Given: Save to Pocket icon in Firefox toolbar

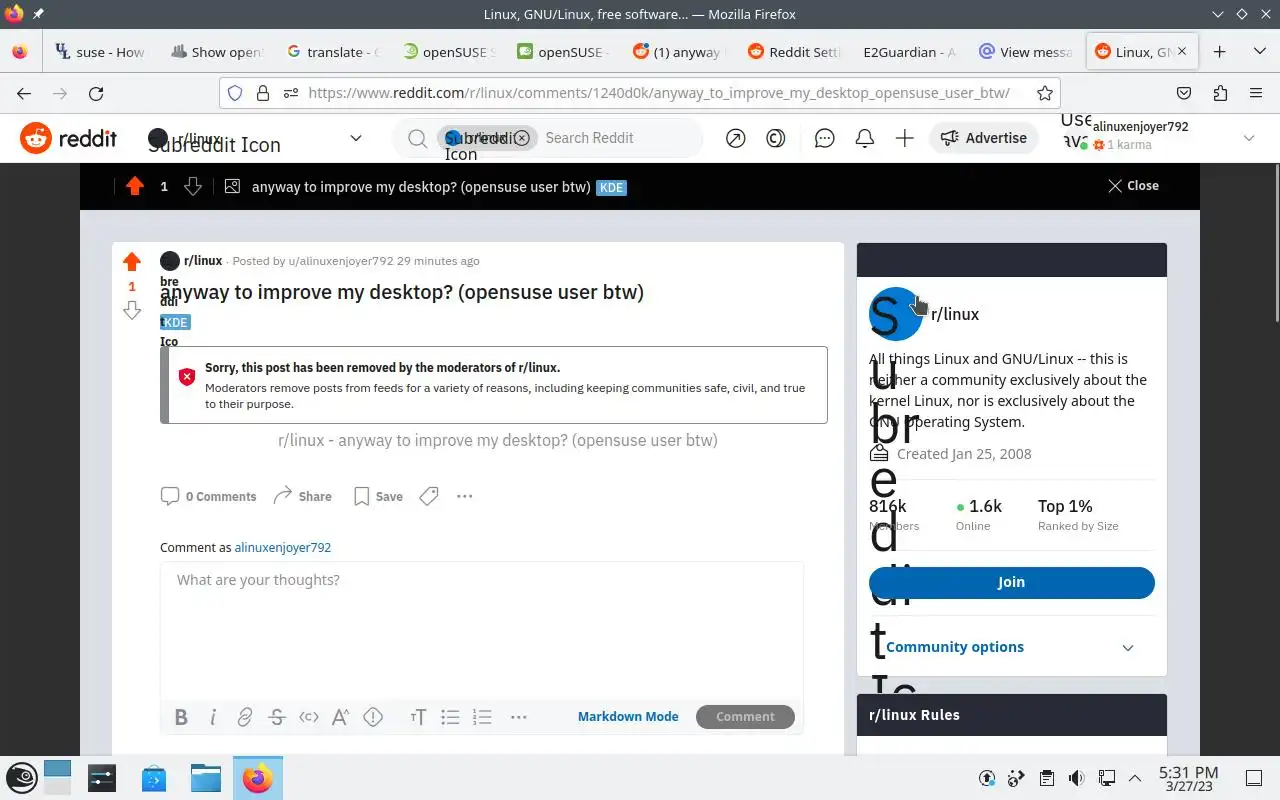Looking at the screenshot, I should 1184,93.
